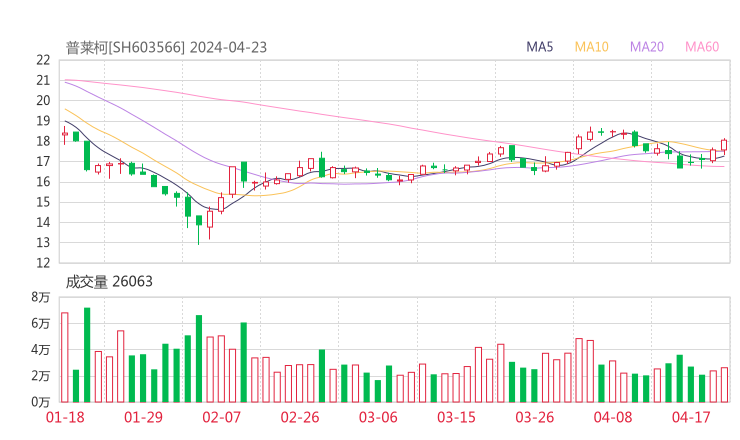Click the MA20 legend label
Viewport: 740px width, 440px height.
[x=647, y=47]
